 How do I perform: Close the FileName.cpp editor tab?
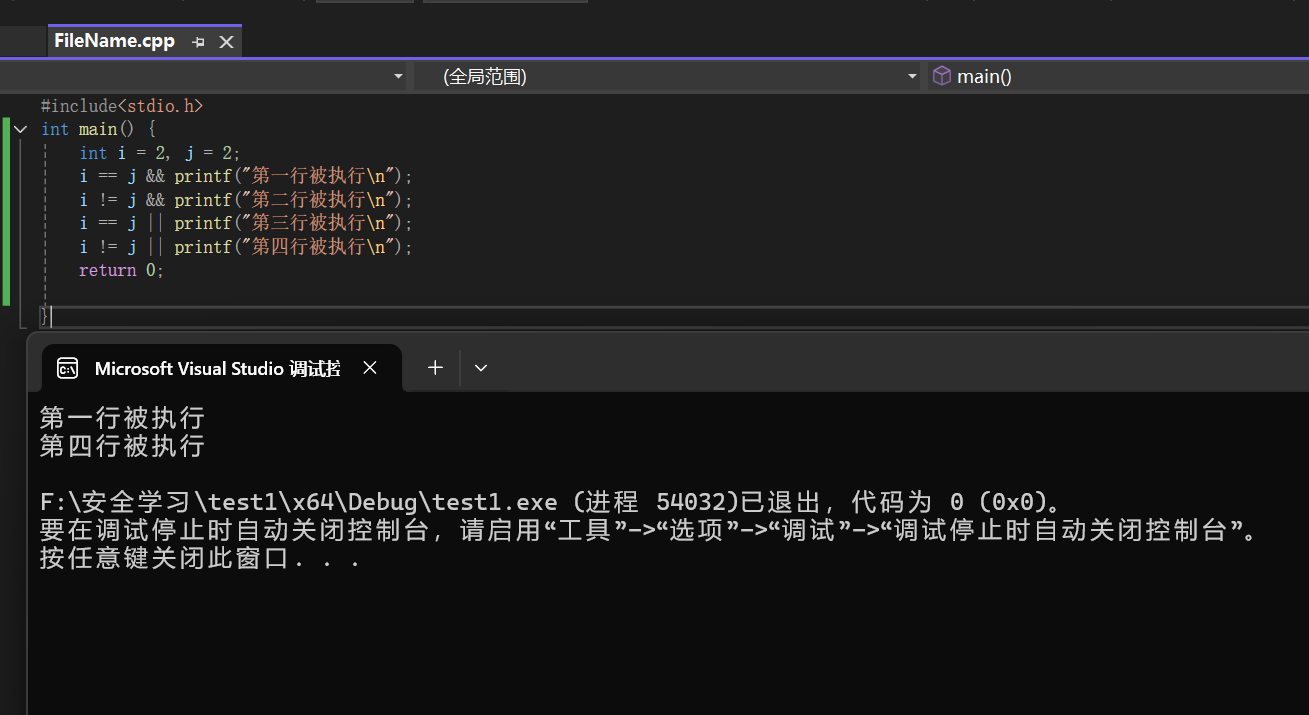(226, 42)
